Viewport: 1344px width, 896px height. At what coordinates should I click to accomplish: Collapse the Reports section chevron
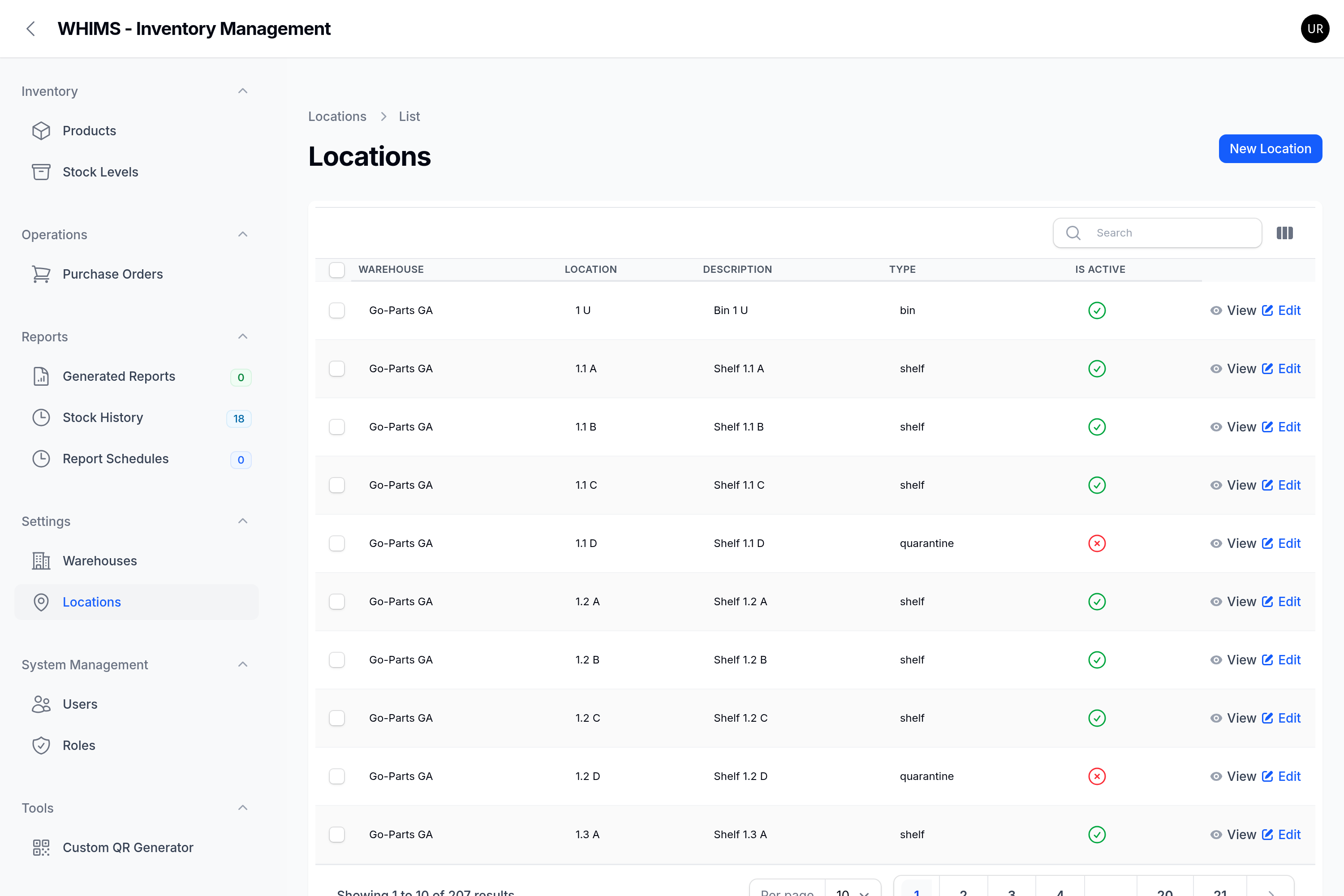coord(243,336)
